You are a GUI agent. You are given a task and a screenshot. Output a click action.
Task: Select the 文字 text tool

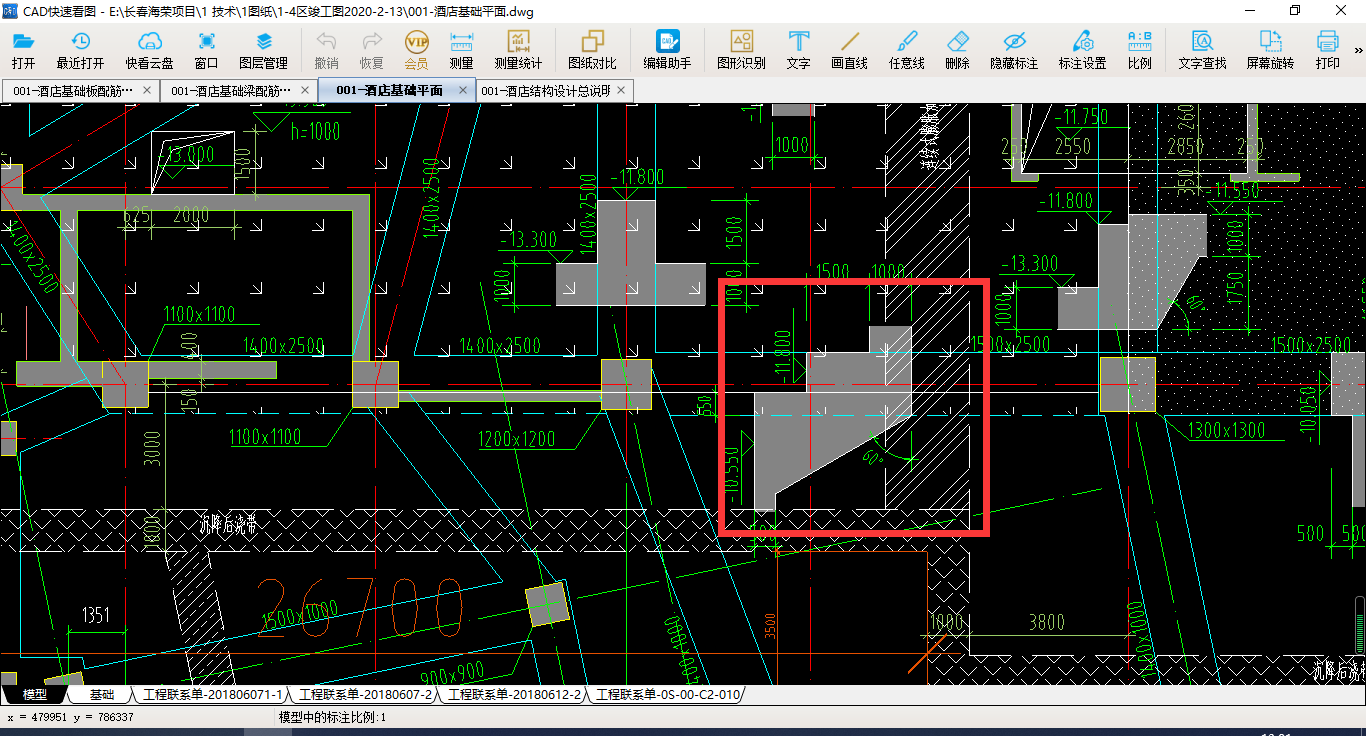798,50
